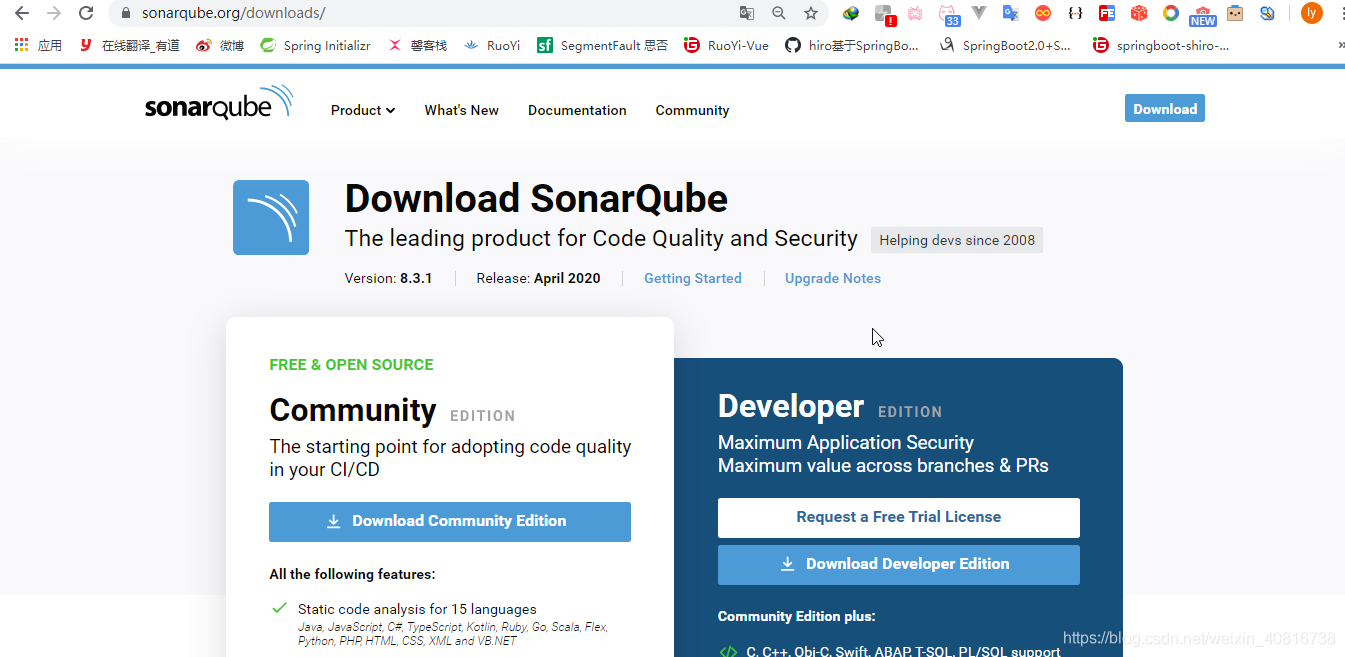Open the Documentation menu item

tap(577, 110)
